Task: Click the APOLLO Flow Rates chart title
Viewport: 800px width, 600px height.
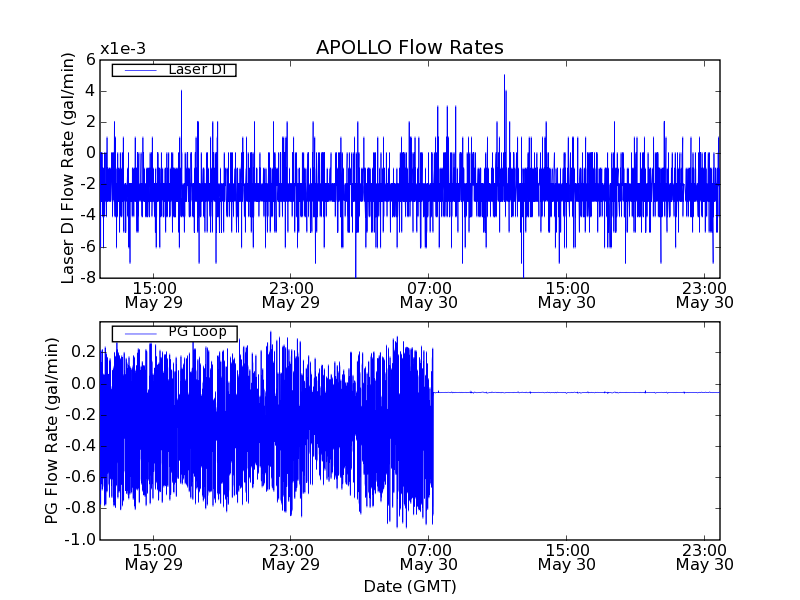Action: pos(409,48)
